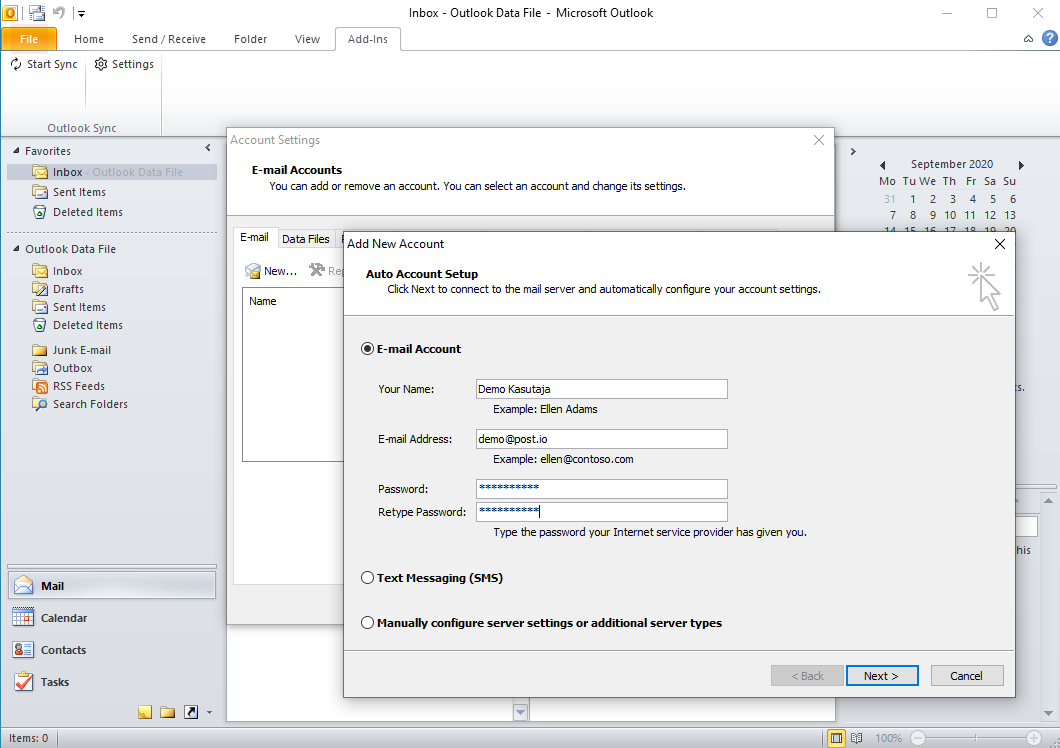The width and height of the screenshot is (1060, 748).
Task: Select Text Messaging (SMS) radio button
Action: pos(367,578)
